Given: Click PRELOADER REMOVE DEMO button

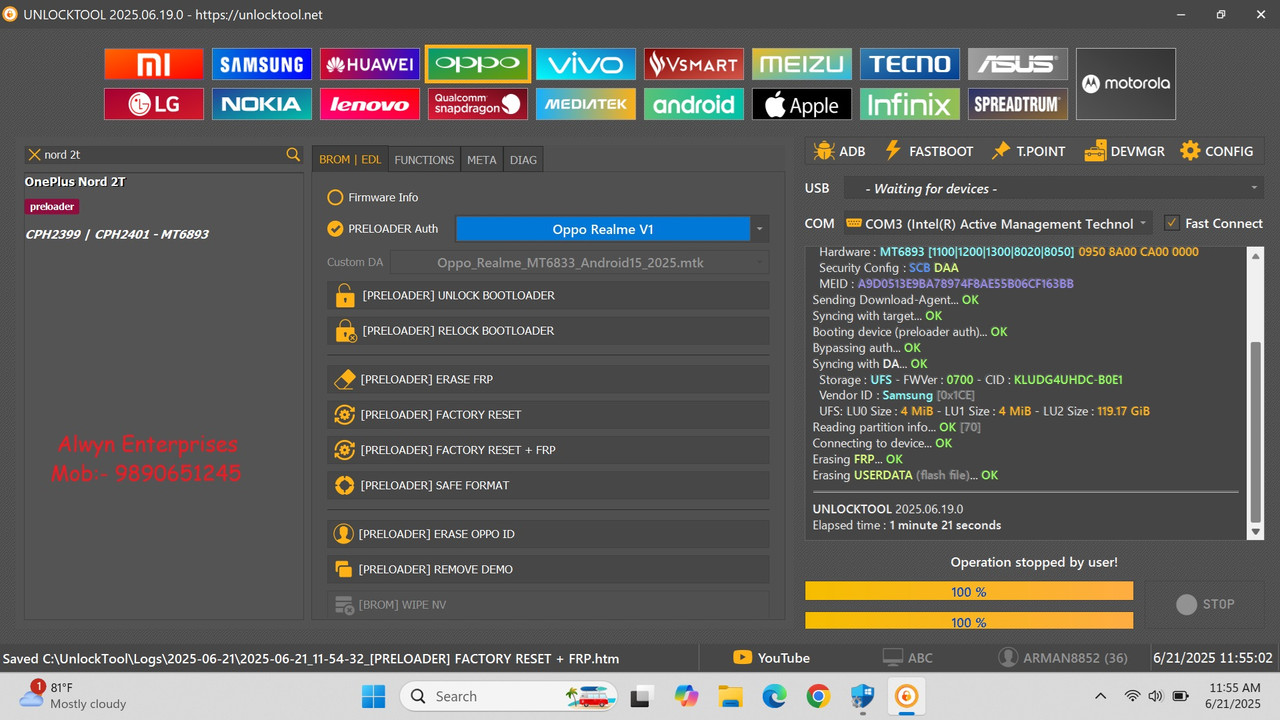Looking at the screenshot, I should pyautogui.click(x=548, y=569).
